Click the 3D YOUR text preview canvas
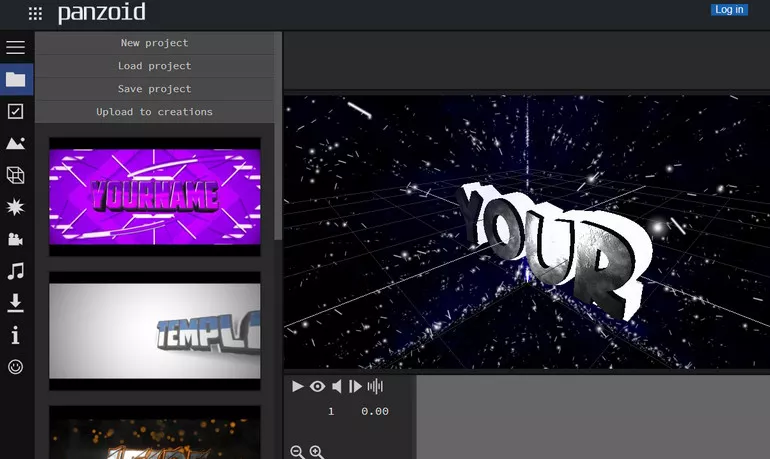The height and width of the screenshot is (459, 770). point(527,232)
